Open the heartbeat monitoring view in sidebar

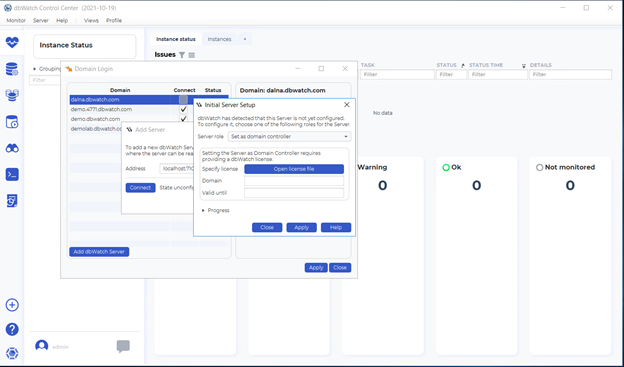pos(12,42)
